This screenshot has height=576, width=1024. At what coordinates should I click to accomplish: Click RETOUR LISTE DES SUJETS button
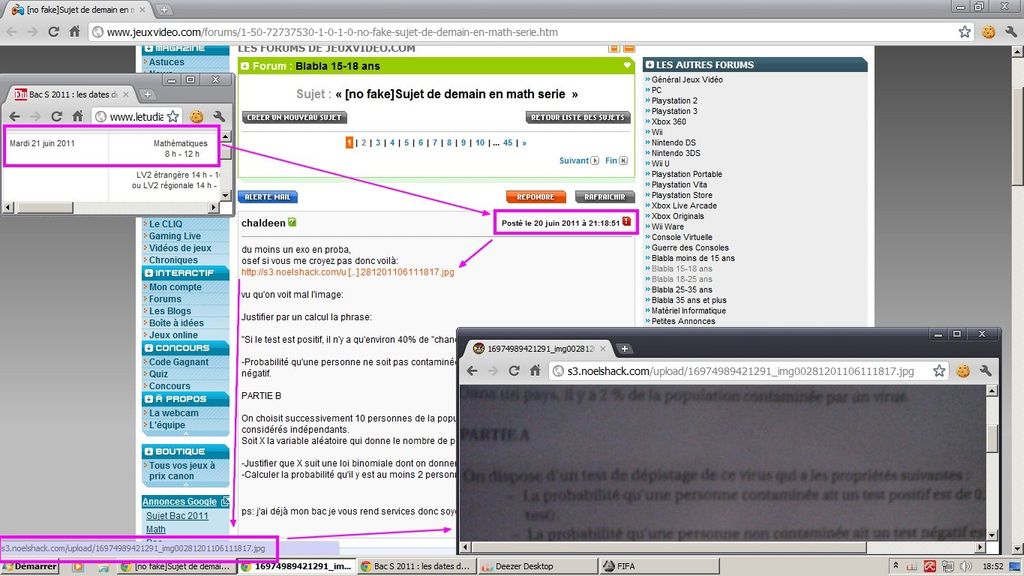point(578,118)
